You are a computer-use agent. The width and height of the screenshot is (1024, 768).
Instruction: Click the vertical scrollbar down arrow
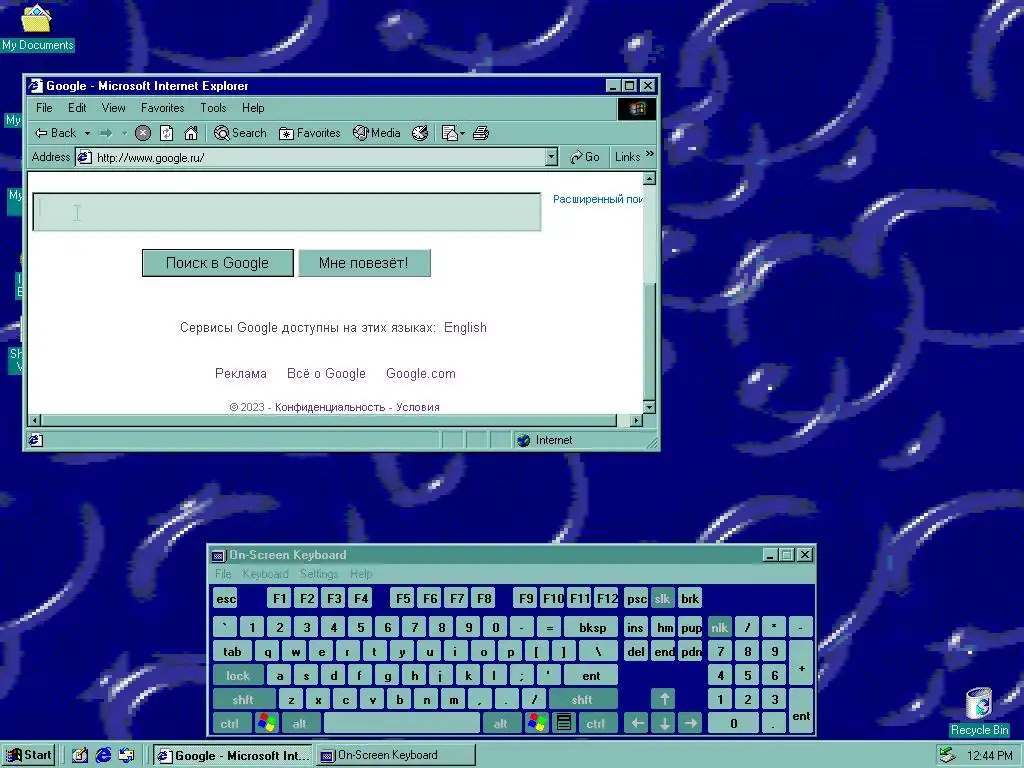(649, 407)
